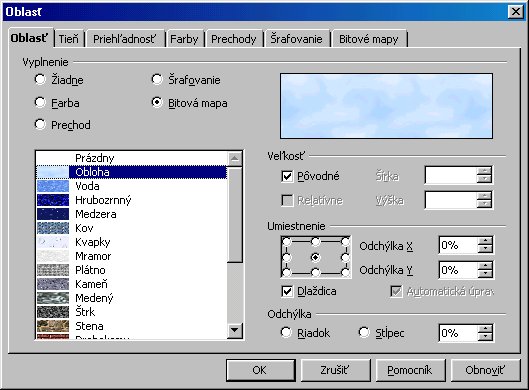This screenshot has height=390, width=529.
Task: Confirm with the OK button
Action: point(261,370)
